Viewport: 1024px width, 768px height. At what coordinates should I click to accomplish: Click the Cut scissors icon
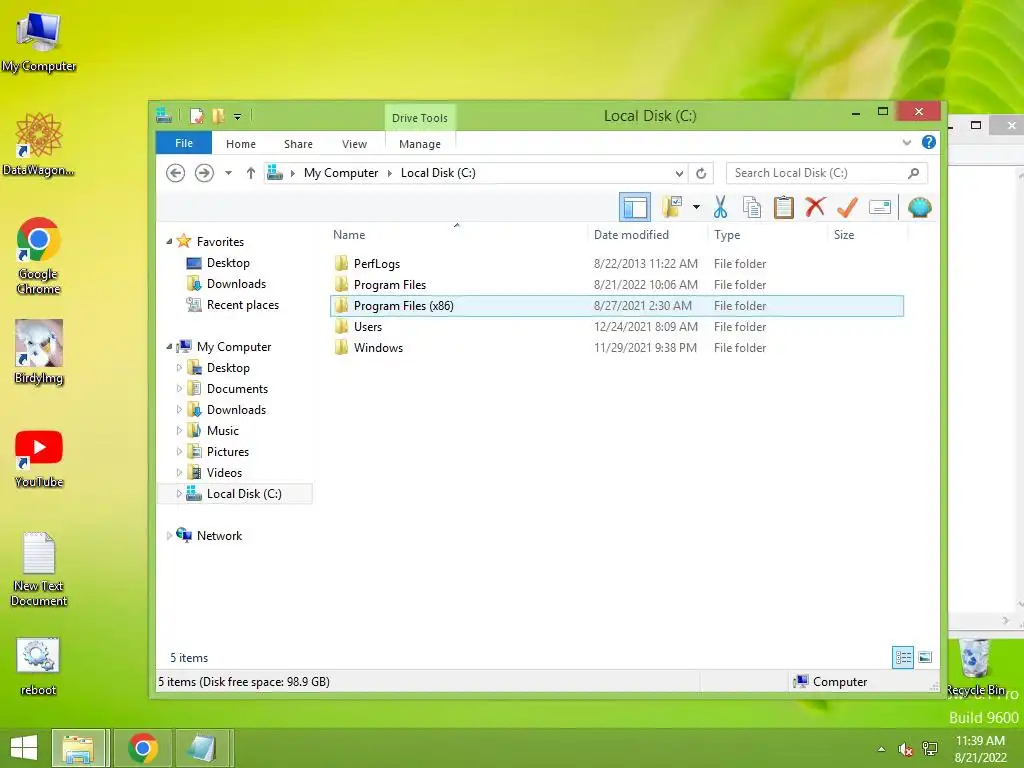click(x=720, y=208)
